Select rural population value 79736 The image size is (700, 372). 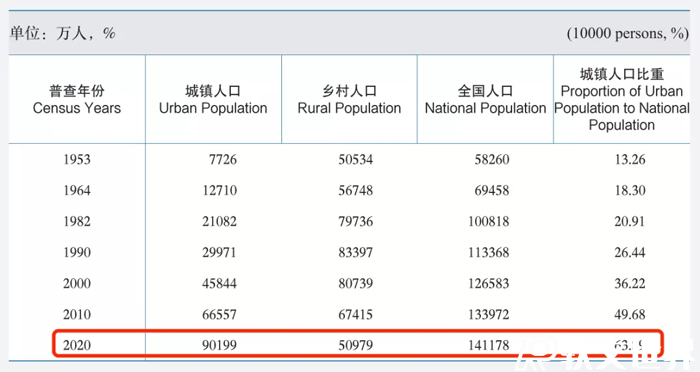click(355, 222)
